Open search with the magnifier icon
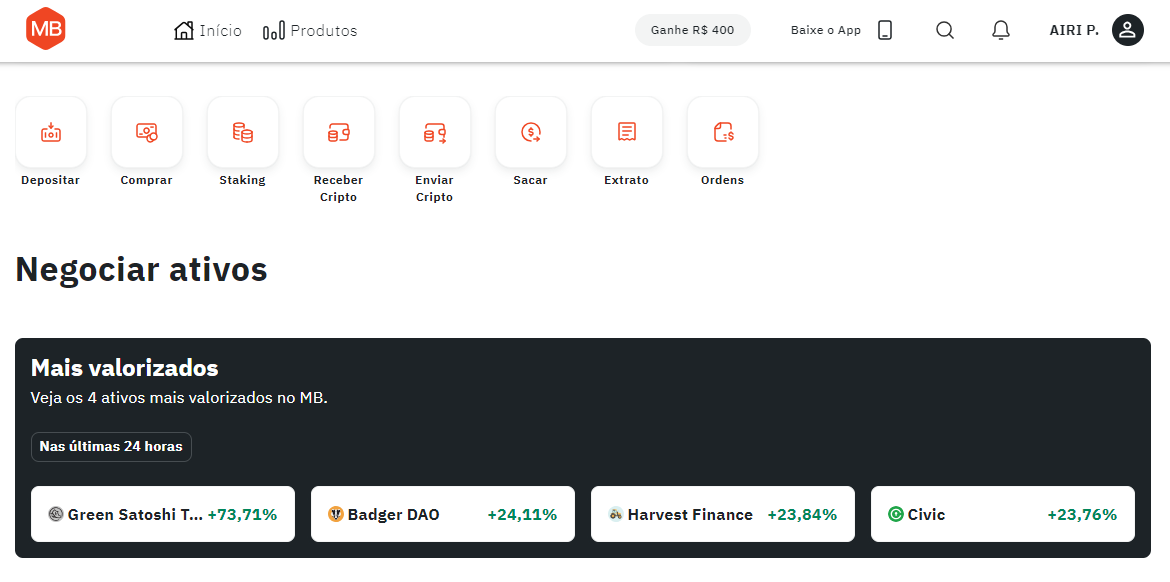Screen dimensions: 1170x582 945,30
